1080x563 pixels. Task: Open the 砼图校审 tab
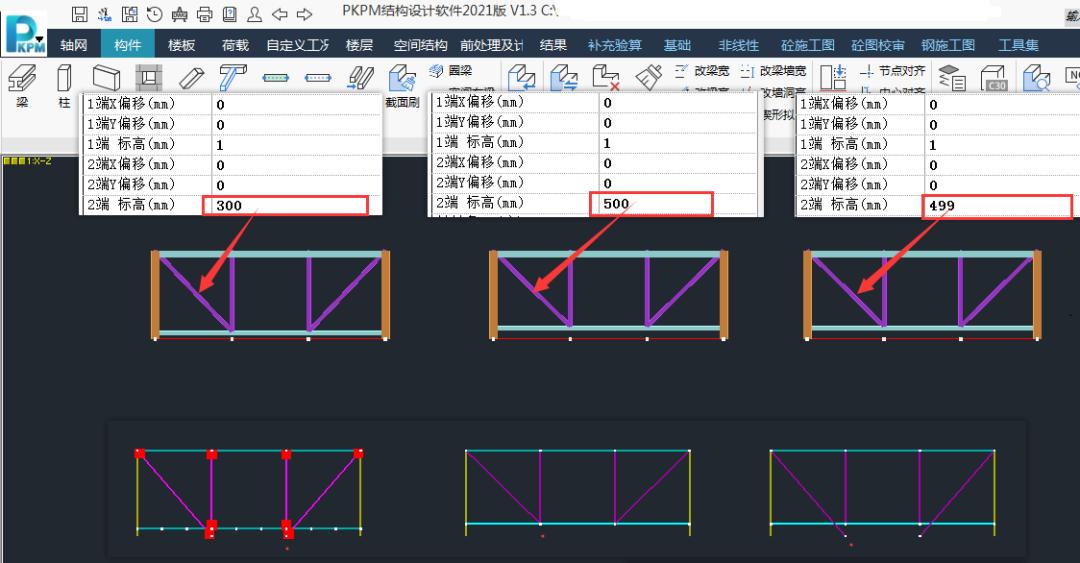[x=878, y=45]
